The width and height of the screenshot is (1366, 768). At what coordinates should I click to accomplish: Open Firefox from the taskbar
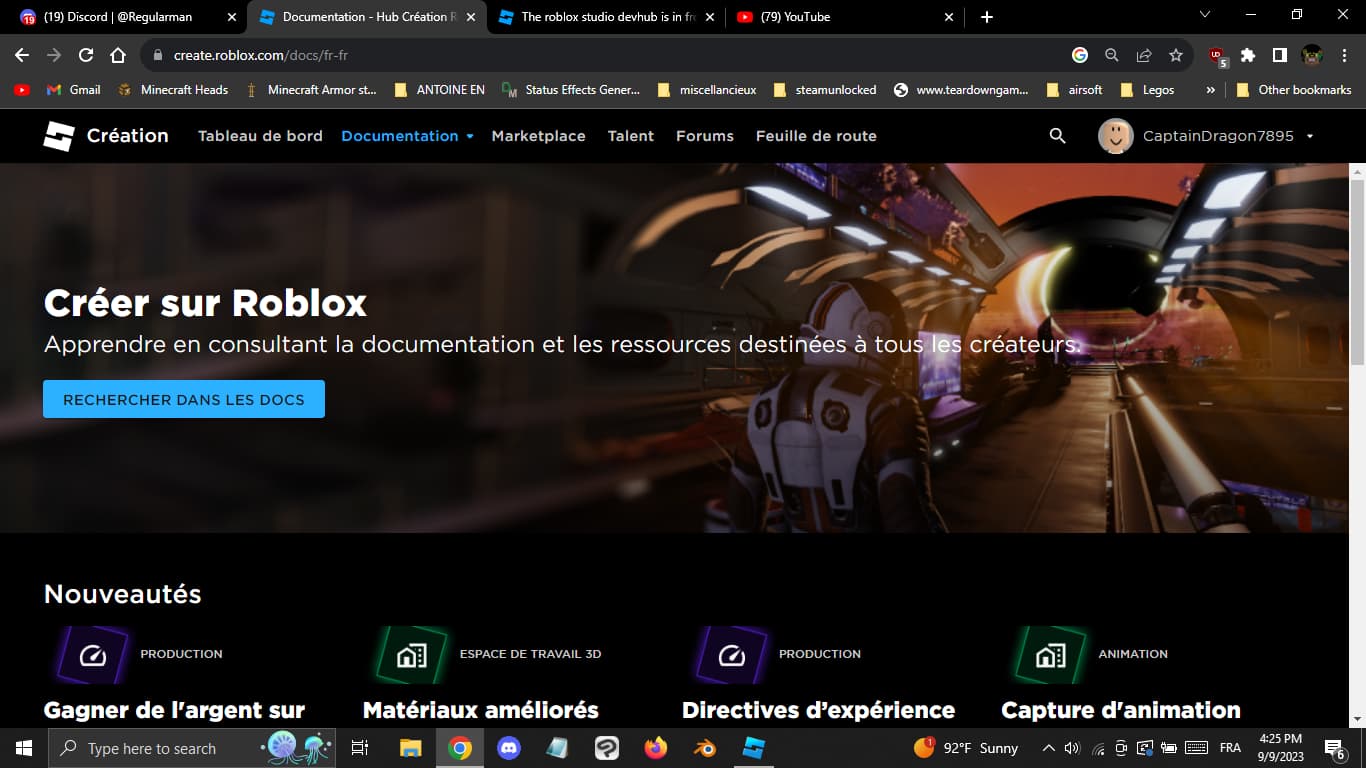click(656, 747)
